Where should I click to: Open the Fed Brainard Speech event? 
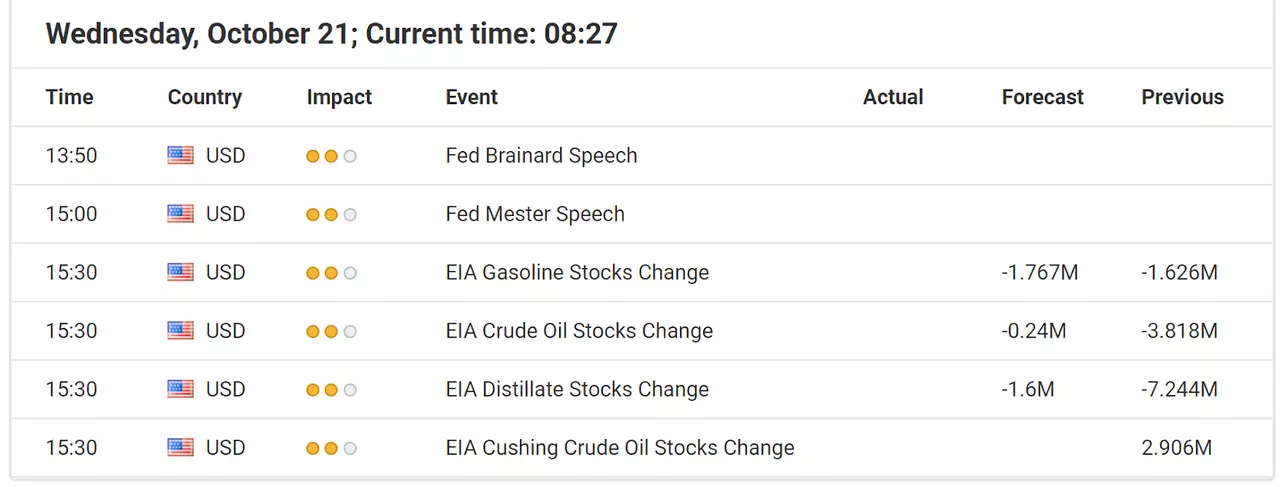click(541, 156)
